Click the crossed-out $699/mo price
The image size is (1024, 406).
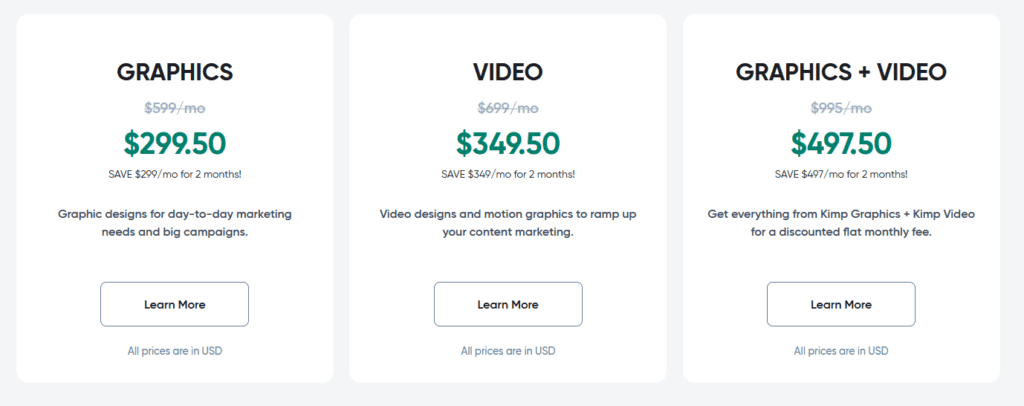pyautogui.click(x=507, y=108)
